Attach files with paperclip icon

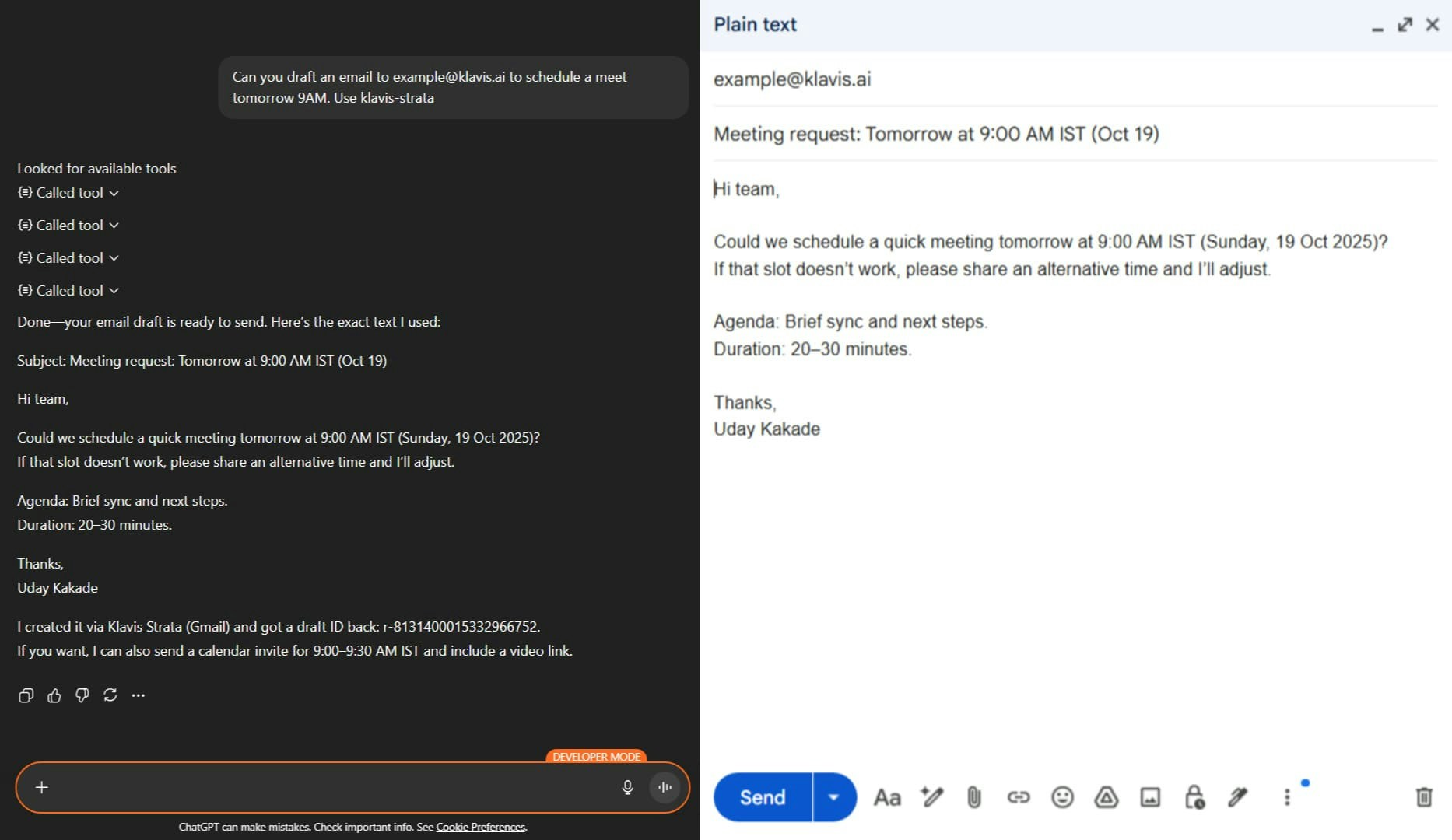[973, 797]
